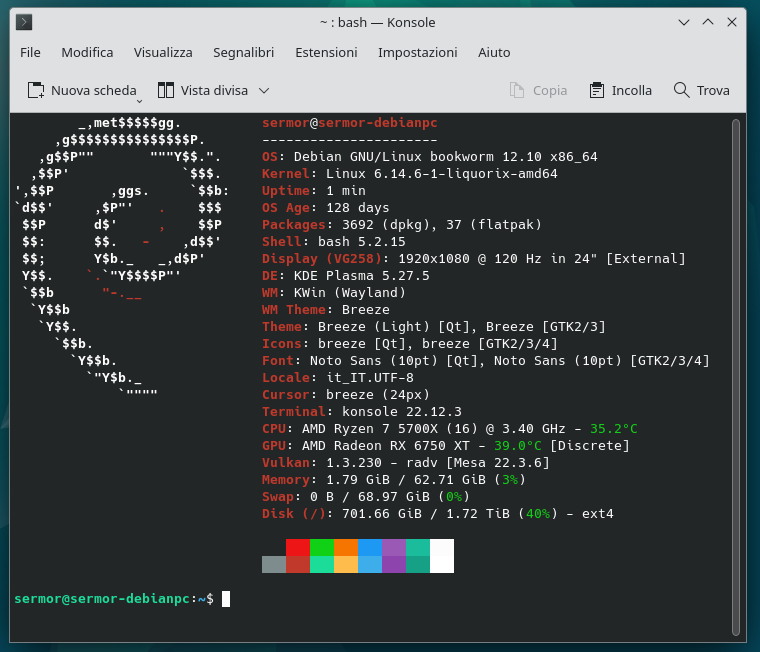
Task: Open the Nuova scheda small dropdown arrow
Action: (x=139, y=101)
